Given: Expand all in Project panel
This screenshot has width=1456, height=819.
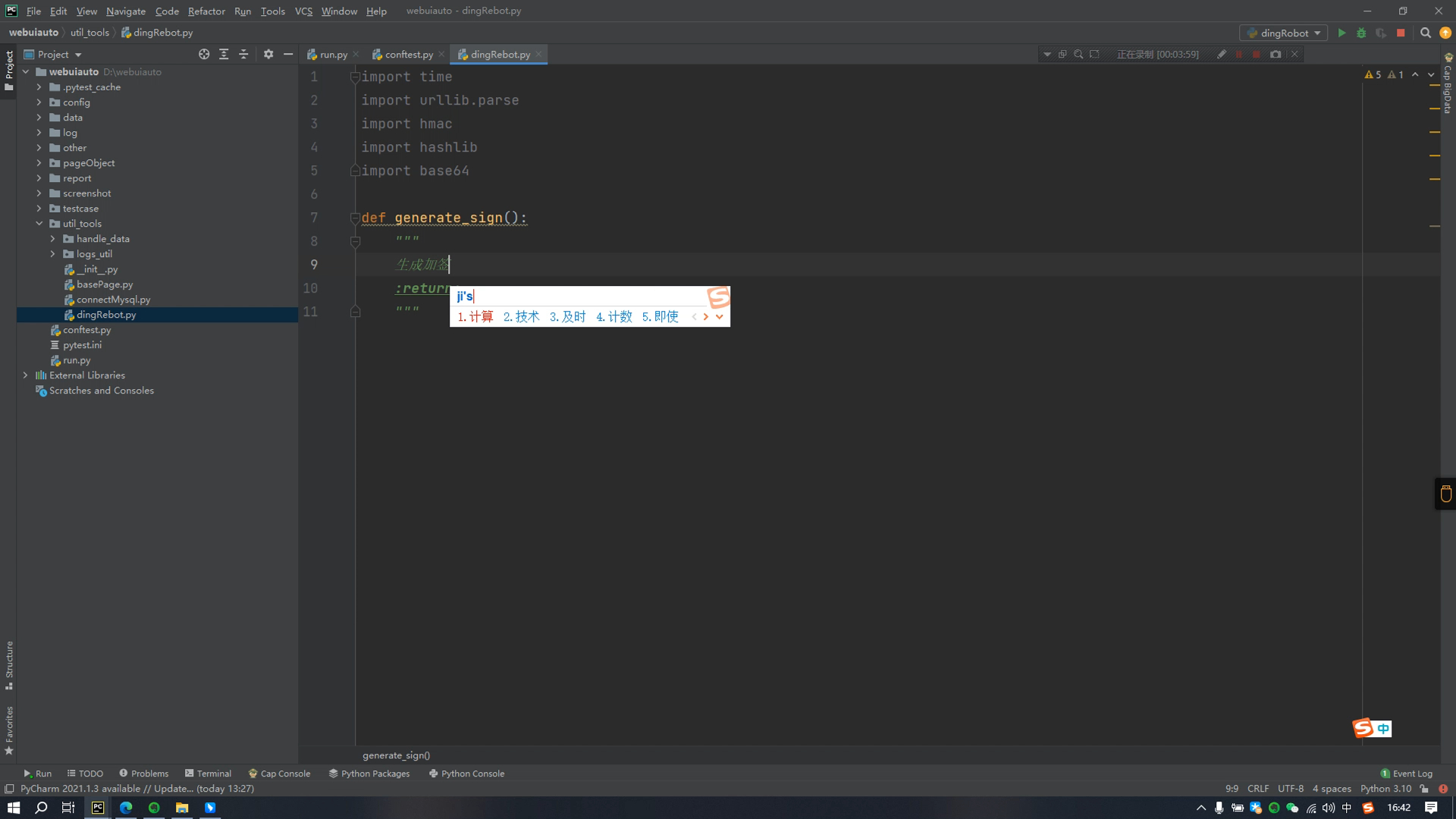Looking at the screenshot, I should pos(224,54).
